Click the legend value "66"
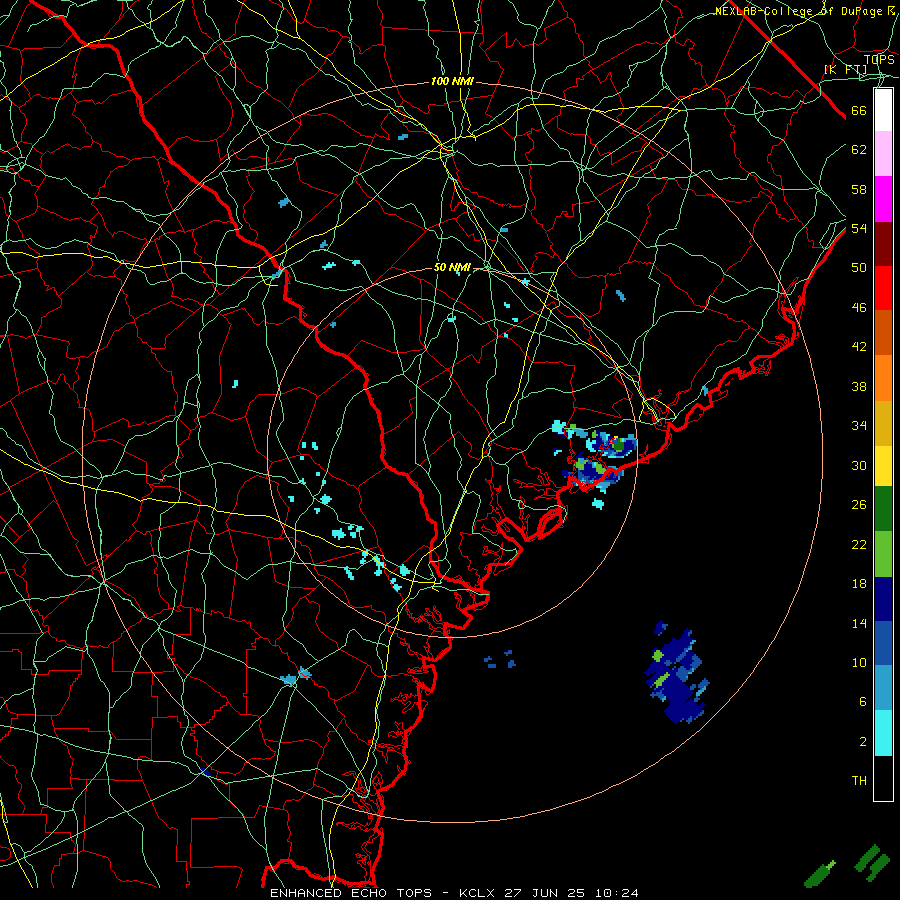Screen dimensions: 900x900 [859, 111]
